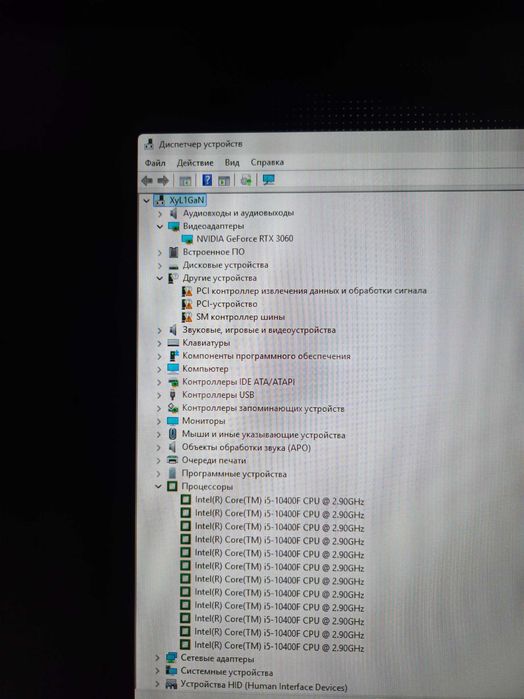Click the Дисковые устройства drive icon
The image size is (524, 699).
coord(173,266)
